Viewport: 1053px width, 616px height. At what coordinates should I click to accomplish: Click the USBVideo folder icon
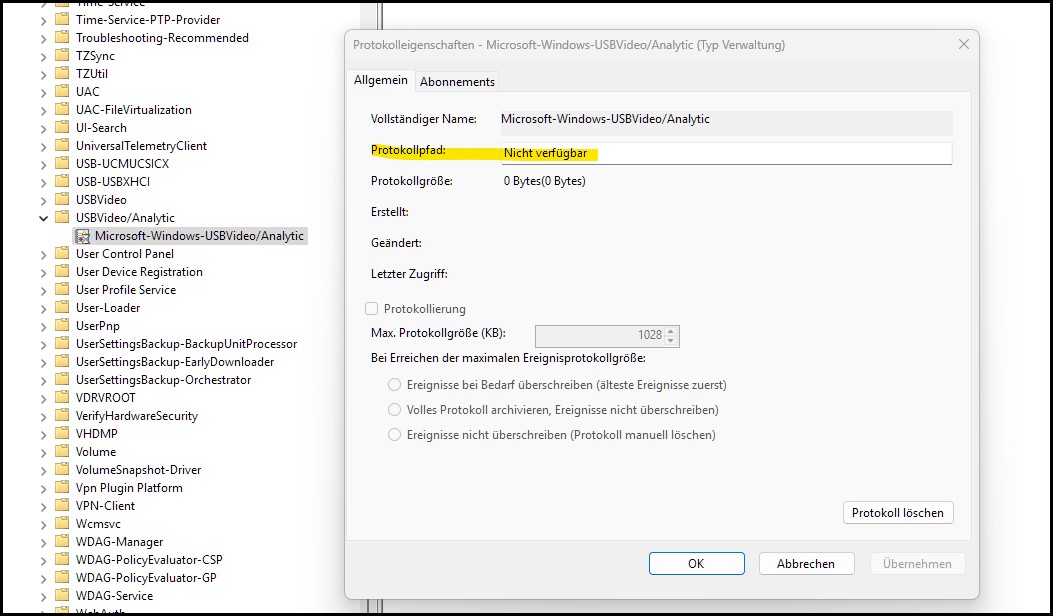click(62, 199)
